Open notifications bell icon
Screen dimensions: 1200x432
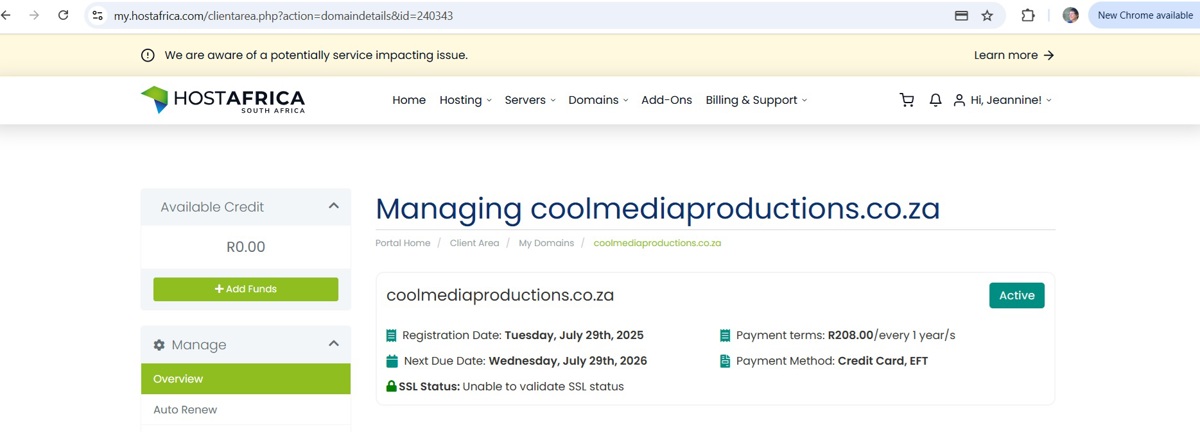(936, 100)
